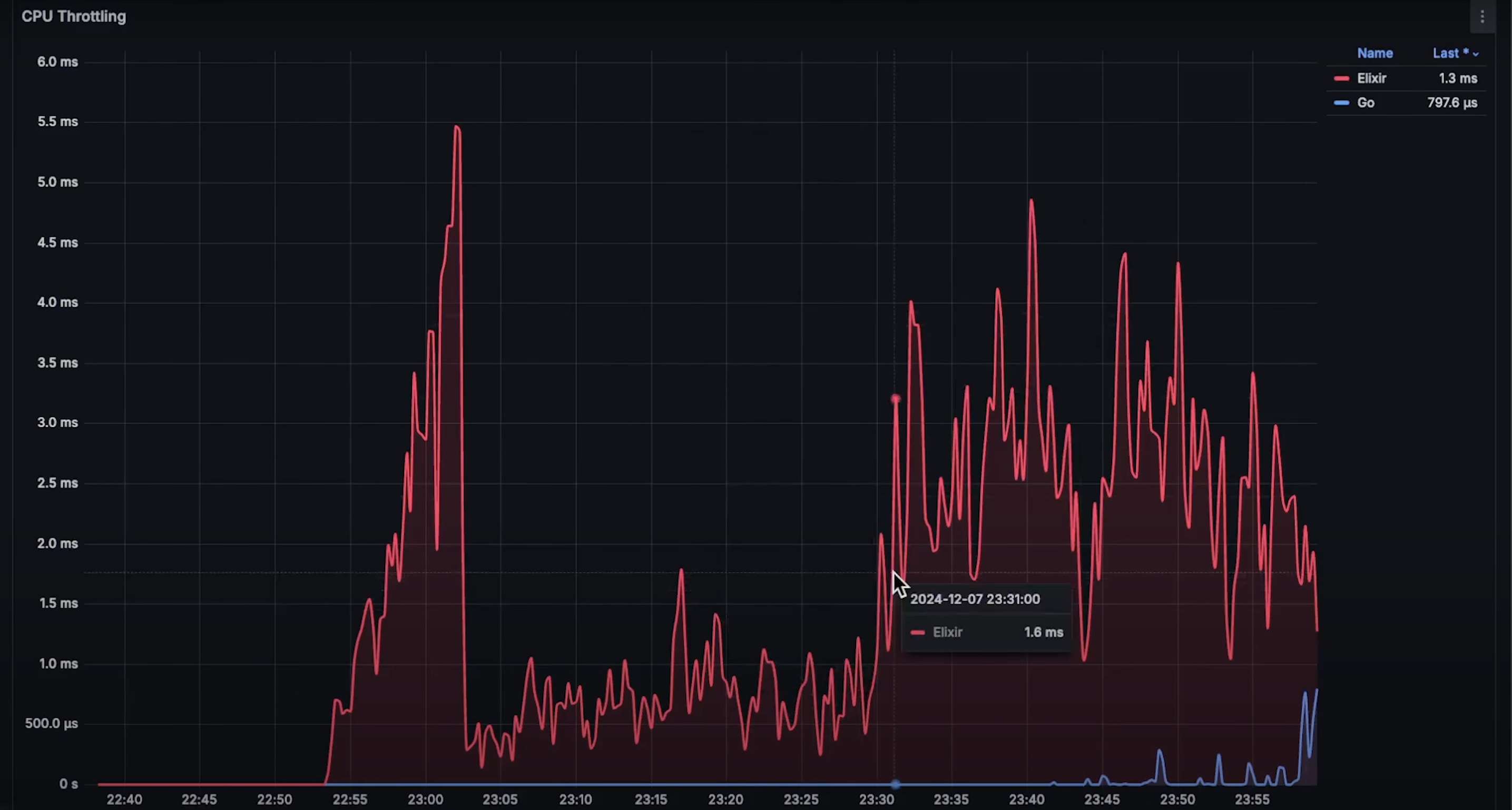Screen dimensions: 1512x810
Task: Click the sort chevron beside Last *
Action: click(1476, 54)
